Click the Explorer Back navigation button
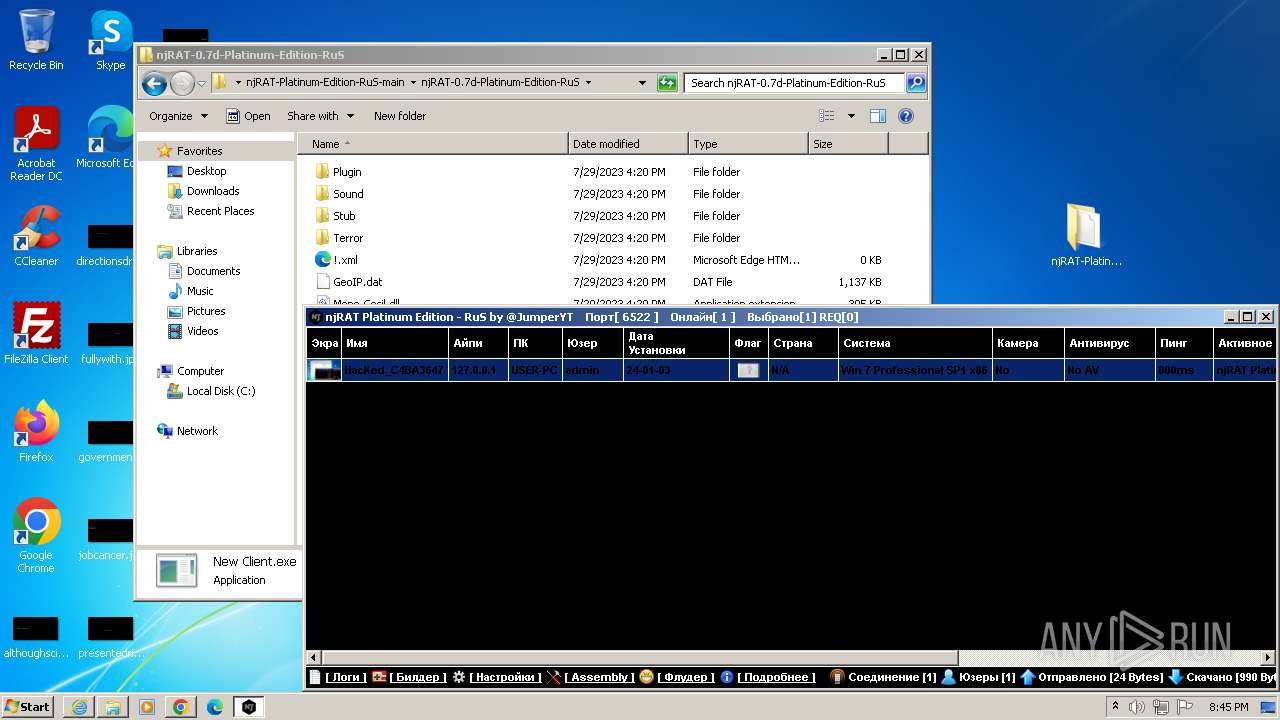 pos(154,83)
